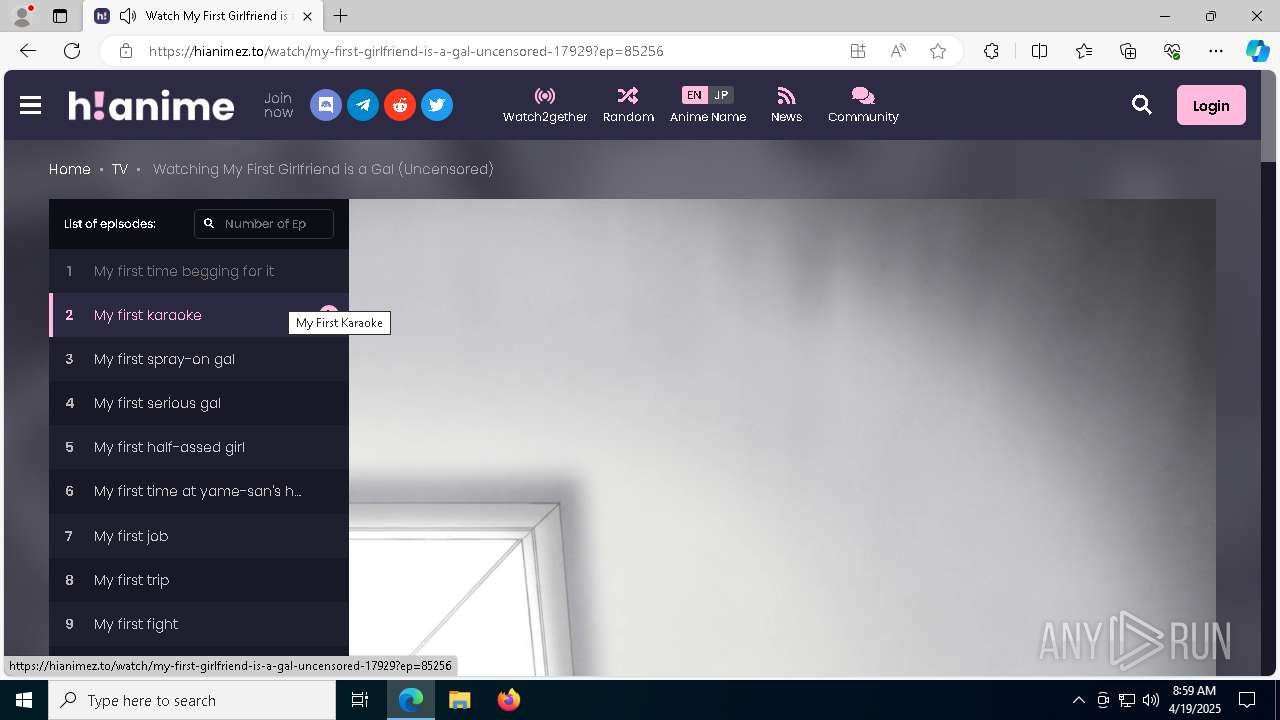Select episode 3 My first spray-on gal

199,359
